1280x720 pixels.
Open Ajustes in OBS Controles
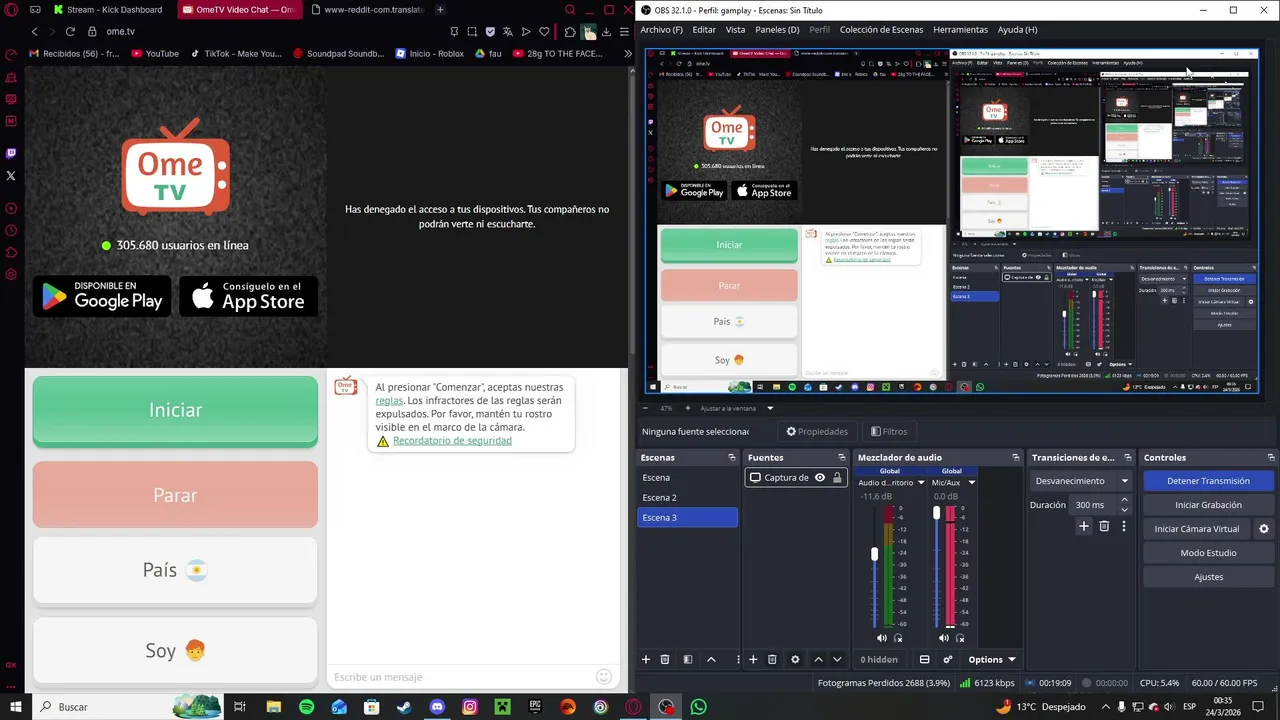[x=1208, y=577]
